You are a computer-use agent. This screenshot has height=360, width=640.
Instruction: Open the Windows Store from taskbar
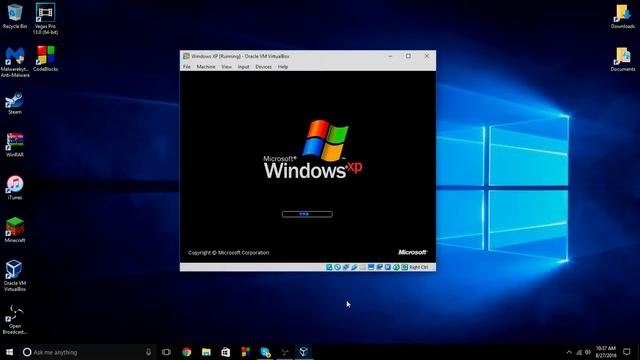226,352
